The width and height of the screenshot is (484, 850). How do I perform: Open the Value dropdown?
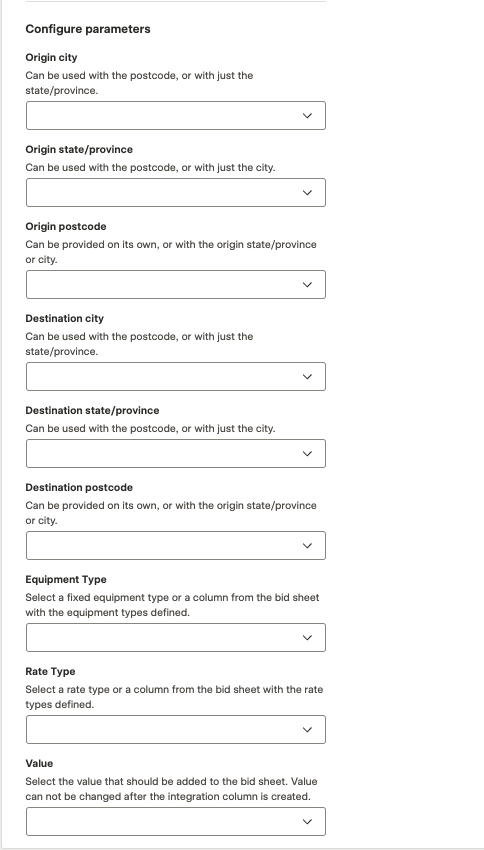(176, 822)
